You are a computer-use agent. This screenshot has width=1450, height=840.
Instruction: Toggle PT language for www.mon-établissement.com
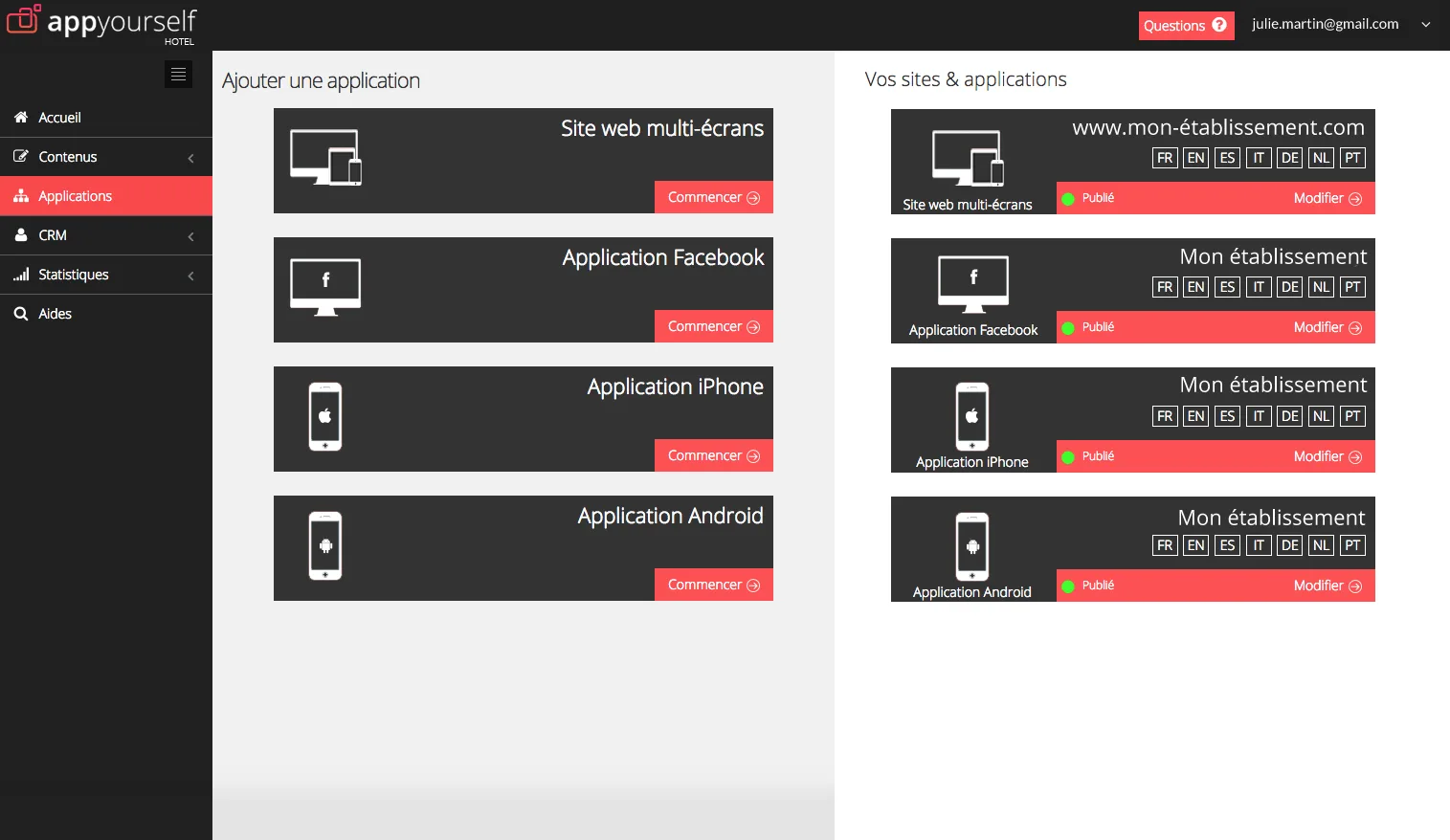[x=1352, y=158]
